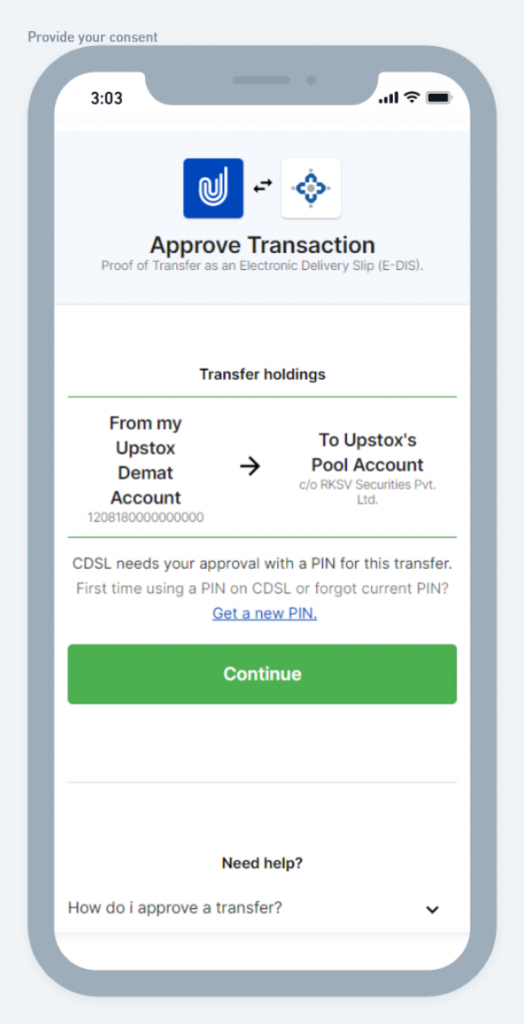Click the Wi-Fi status icon

[x=411, y=97]
